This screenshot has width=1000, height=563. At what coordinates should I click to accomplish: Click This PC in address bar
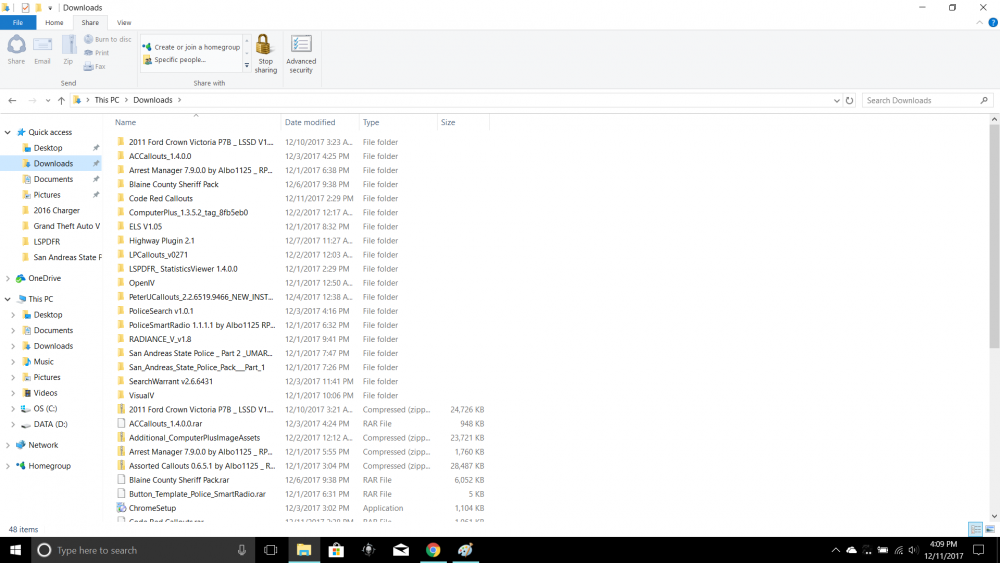pyautogui.click(x=107, y=100)
